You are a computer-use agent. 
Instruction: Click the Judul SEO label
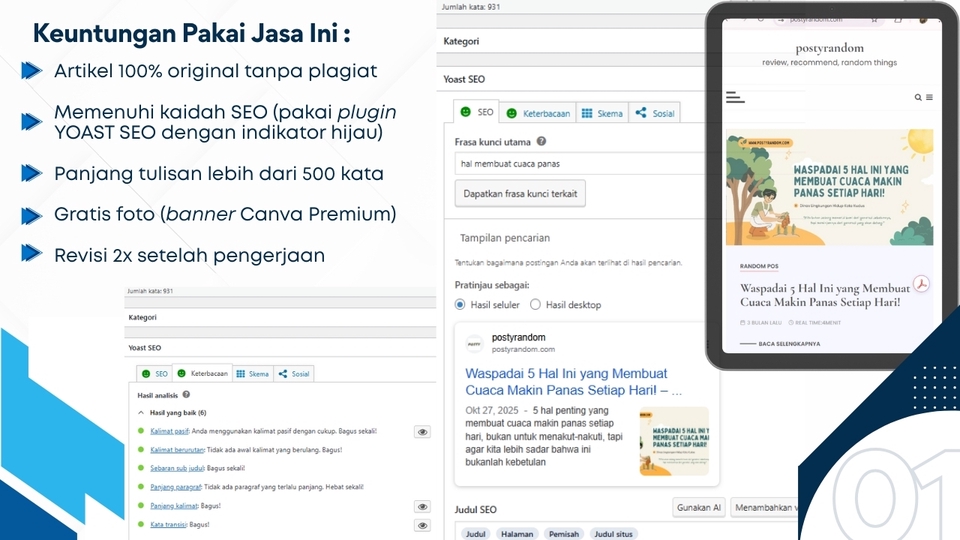(x=476, y=509)
